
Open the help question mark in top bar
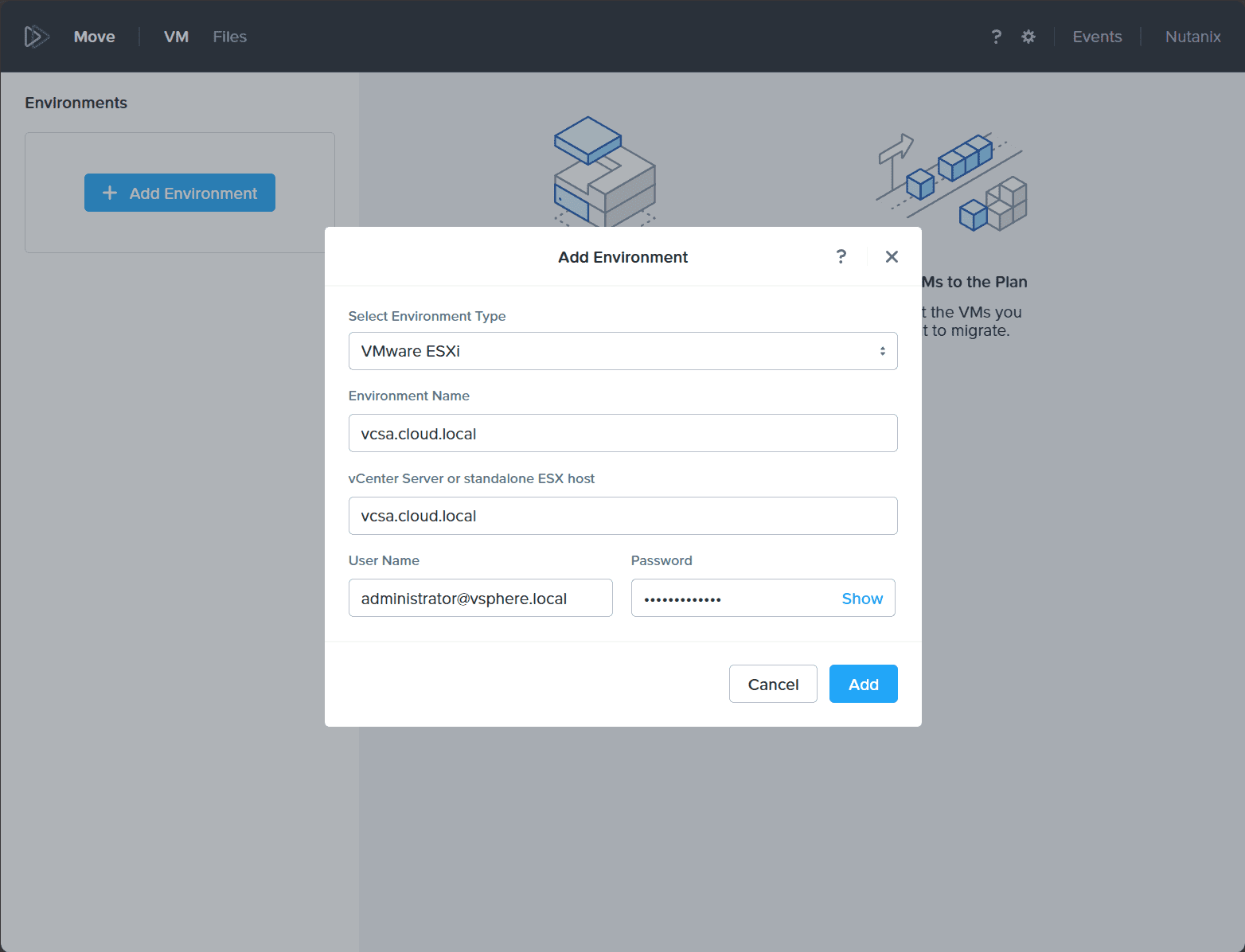[996, 37]
